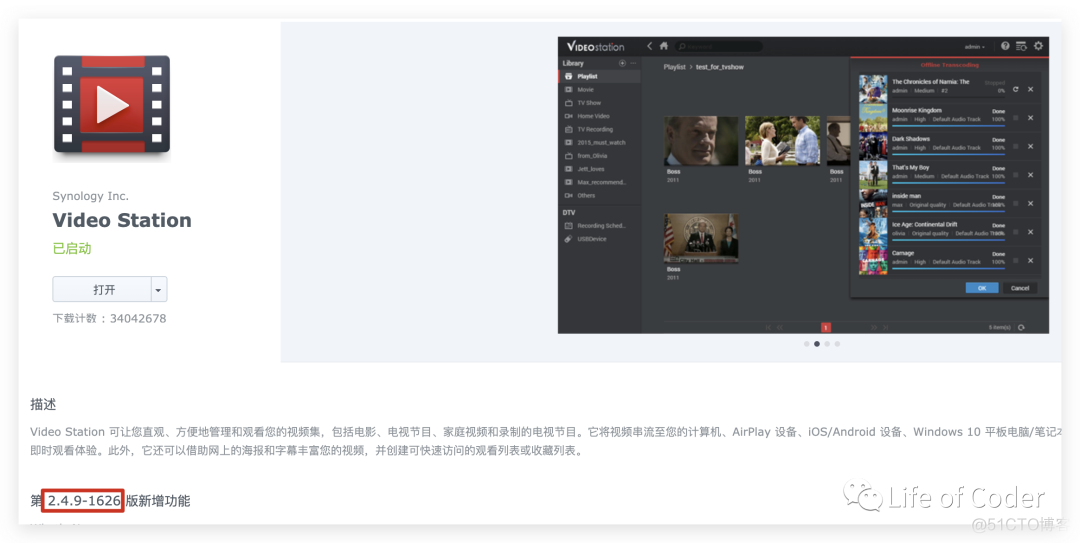The width and height of the screenshot is (1080, 543).
Task: Click OK in Offline Transcoding dialog
Action: coord(981,288)
